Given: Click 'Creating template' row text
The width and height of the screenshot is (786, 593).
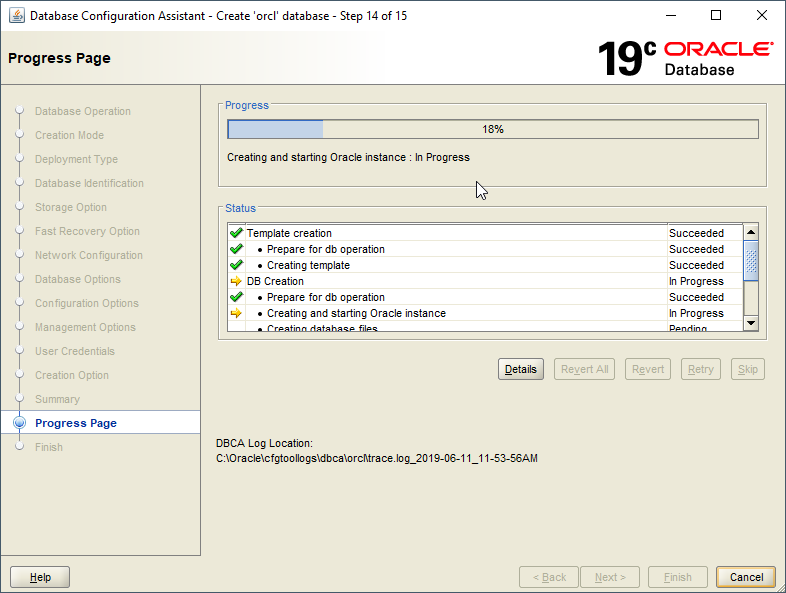Looking at the screenshot, I should [x=308, y=265].
